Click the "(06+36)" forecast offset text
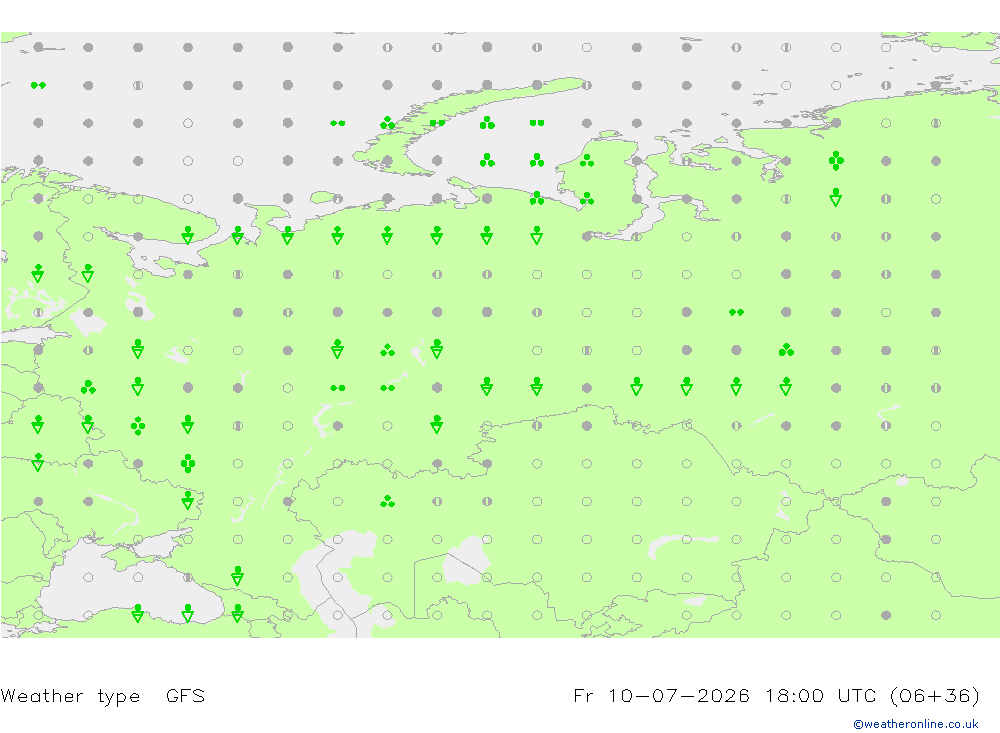The image size is (1000, 733). coord(934,696)
